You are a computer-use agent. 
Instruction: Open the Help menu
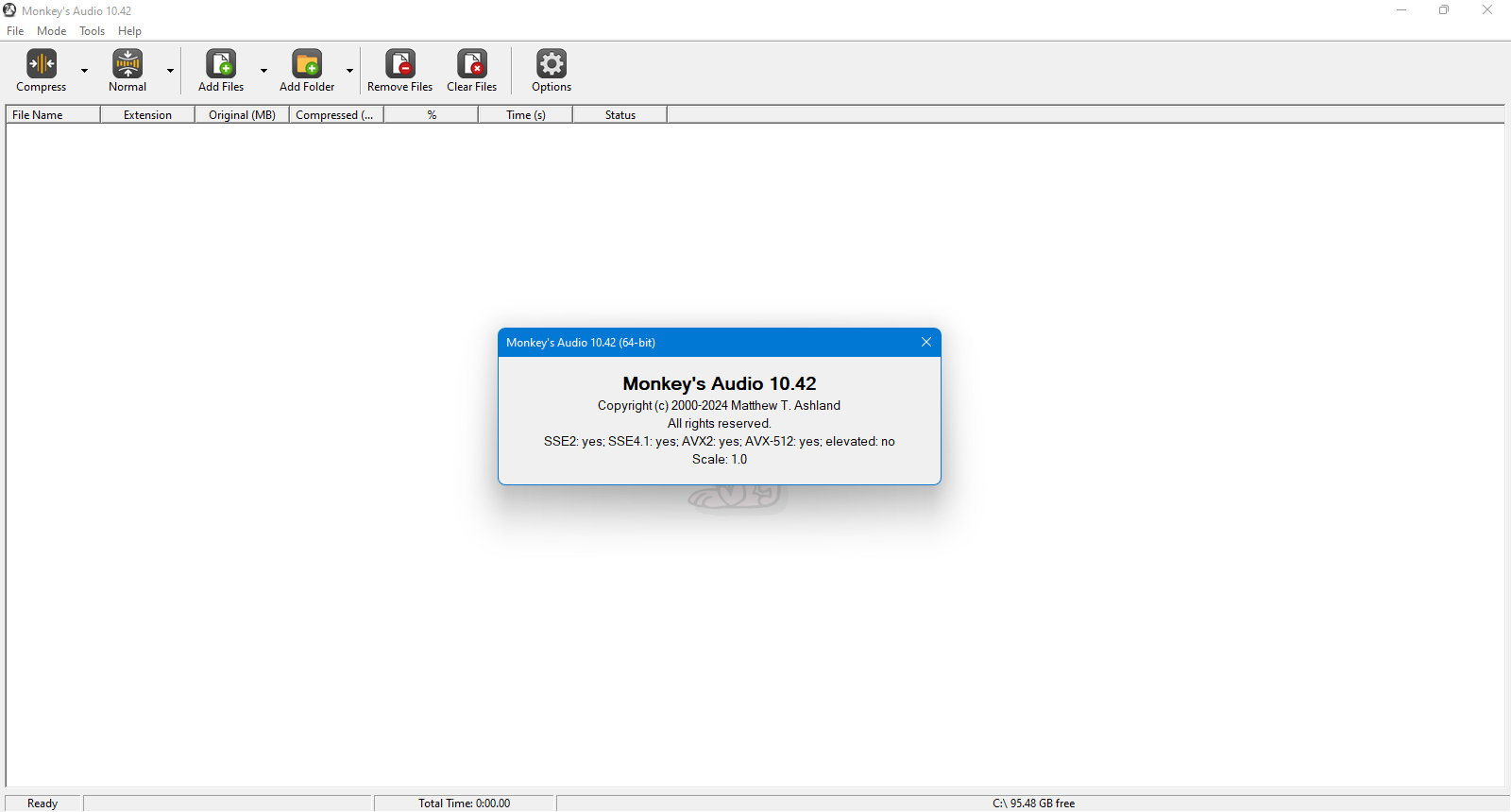129,31
